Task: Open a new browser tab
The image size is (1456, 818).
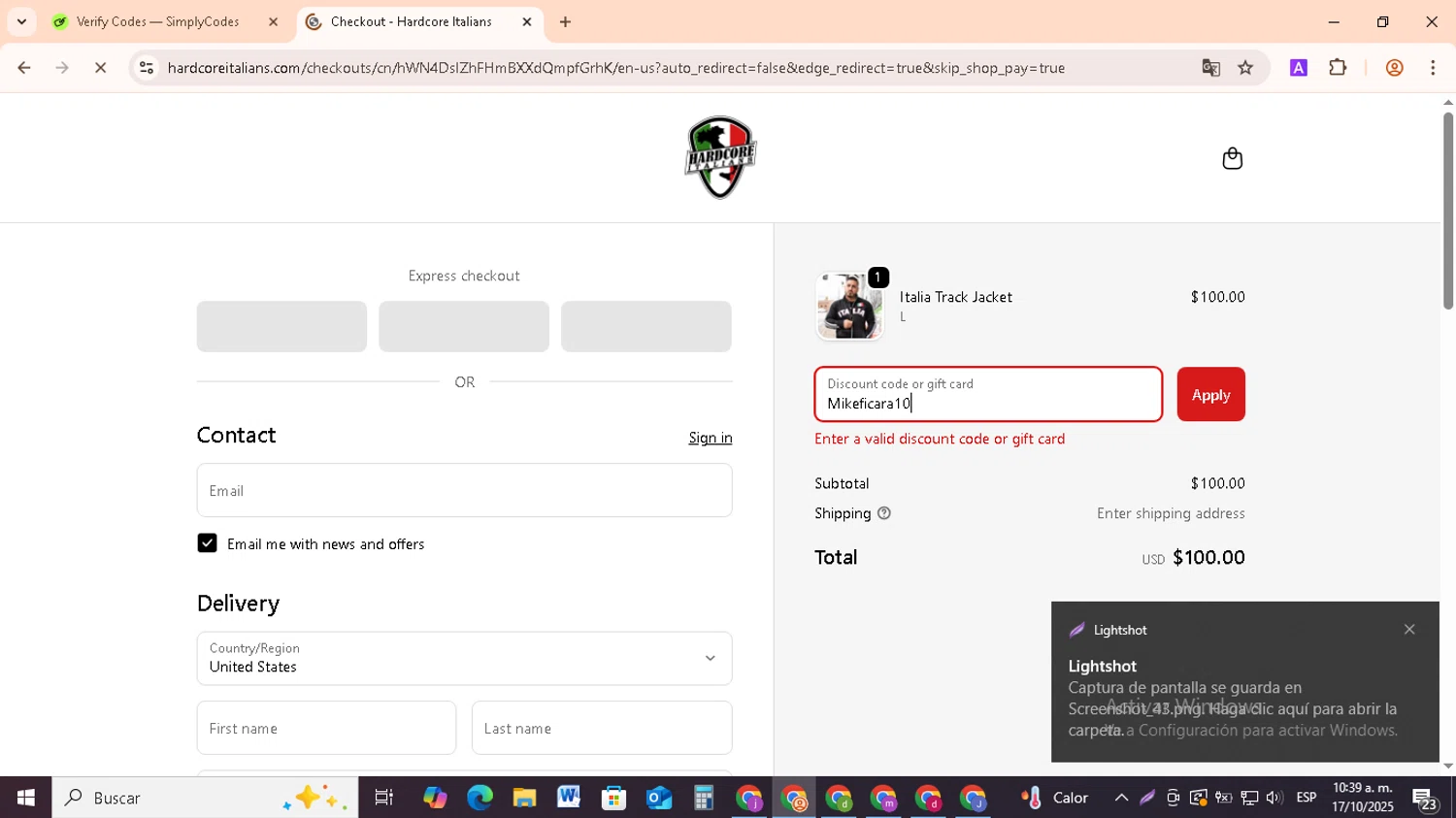Action: click(565, 21)
